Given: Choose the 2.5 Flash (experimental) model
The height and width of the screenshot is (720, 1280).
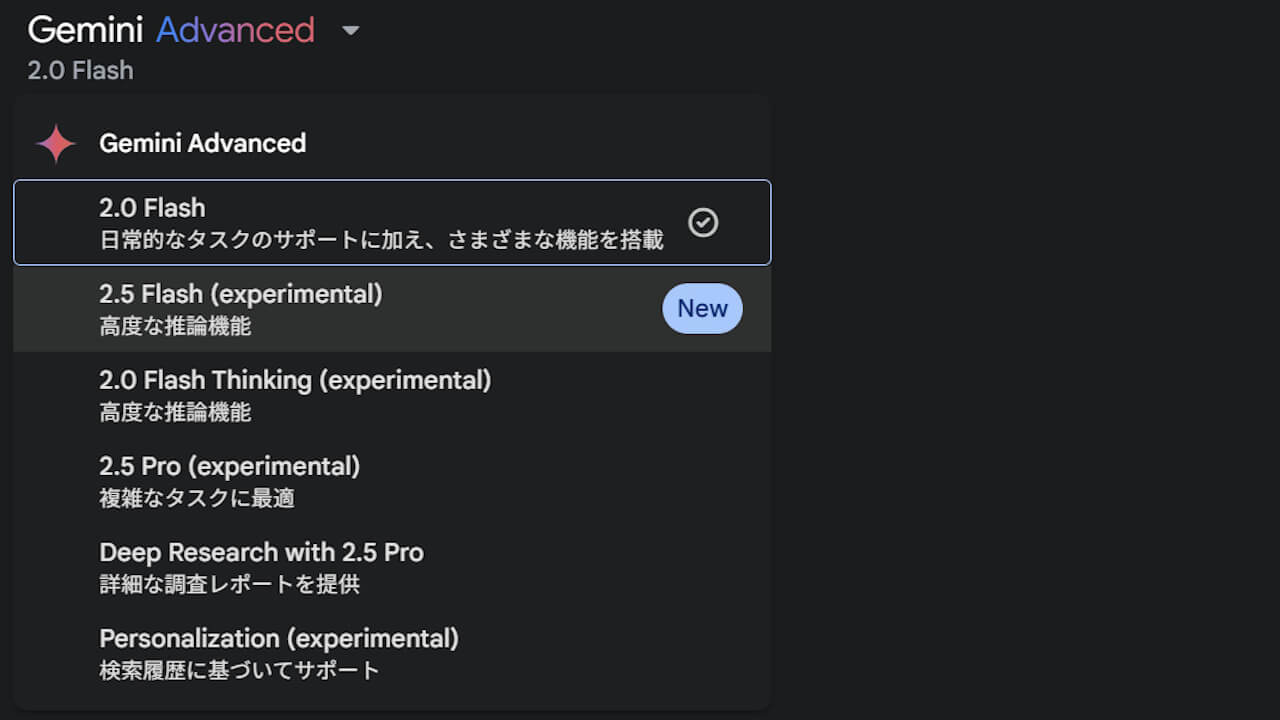Looking at the screenshot, I should click(x=392, y=309).
